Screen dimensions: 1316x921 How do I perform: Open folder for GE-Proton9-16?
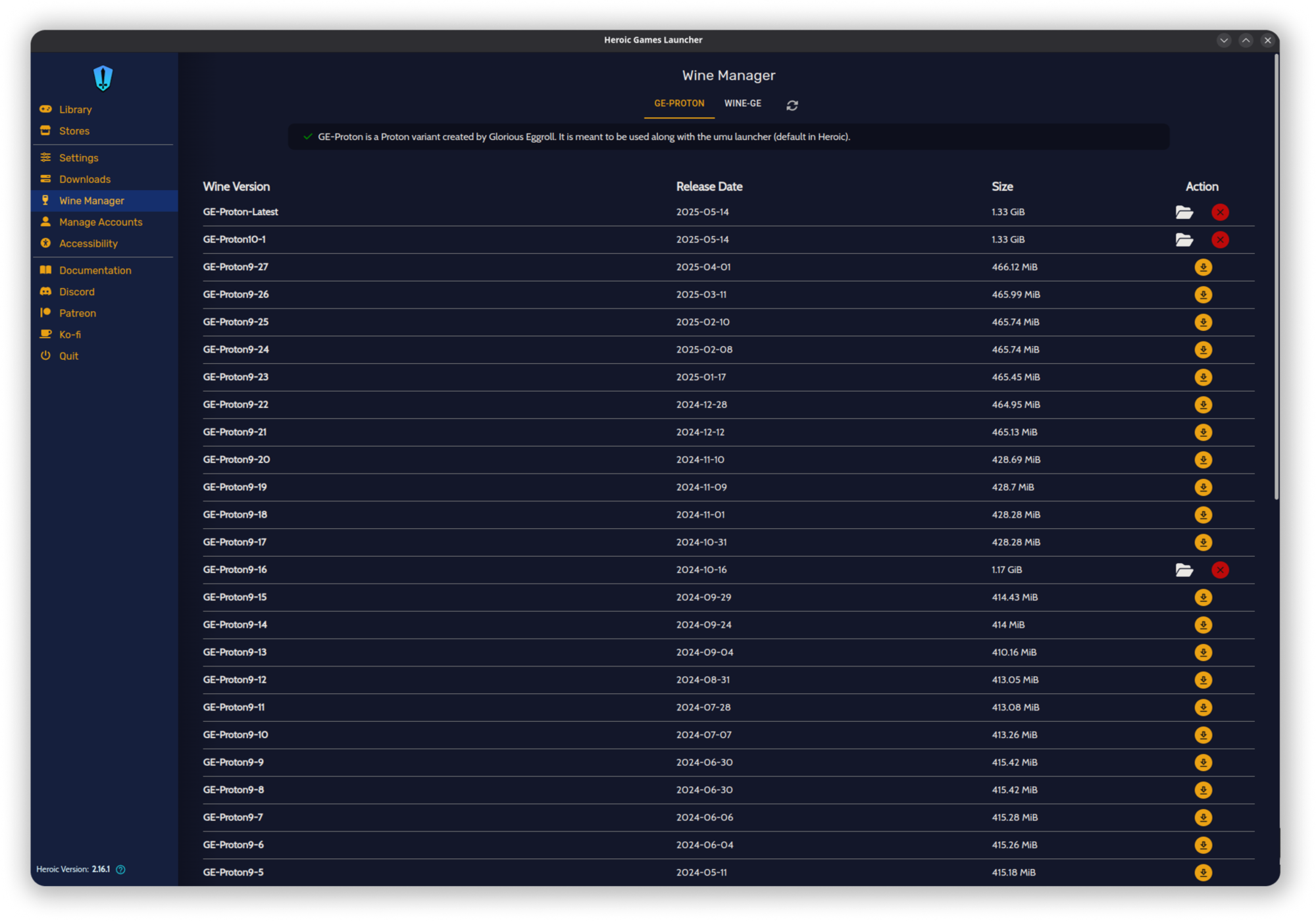[x=1184, y=570]
